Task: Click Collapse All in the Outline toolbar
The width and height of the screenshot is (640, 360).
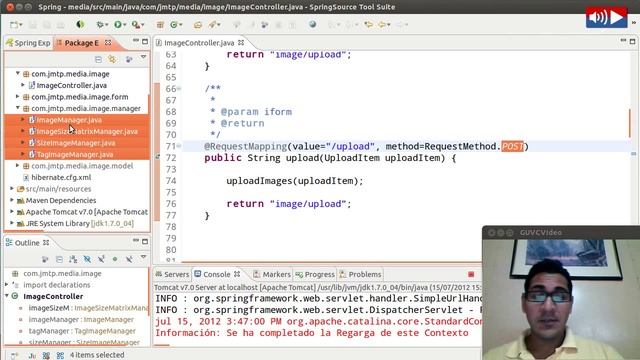Action: pyautogui.click(x=59, y=259)
